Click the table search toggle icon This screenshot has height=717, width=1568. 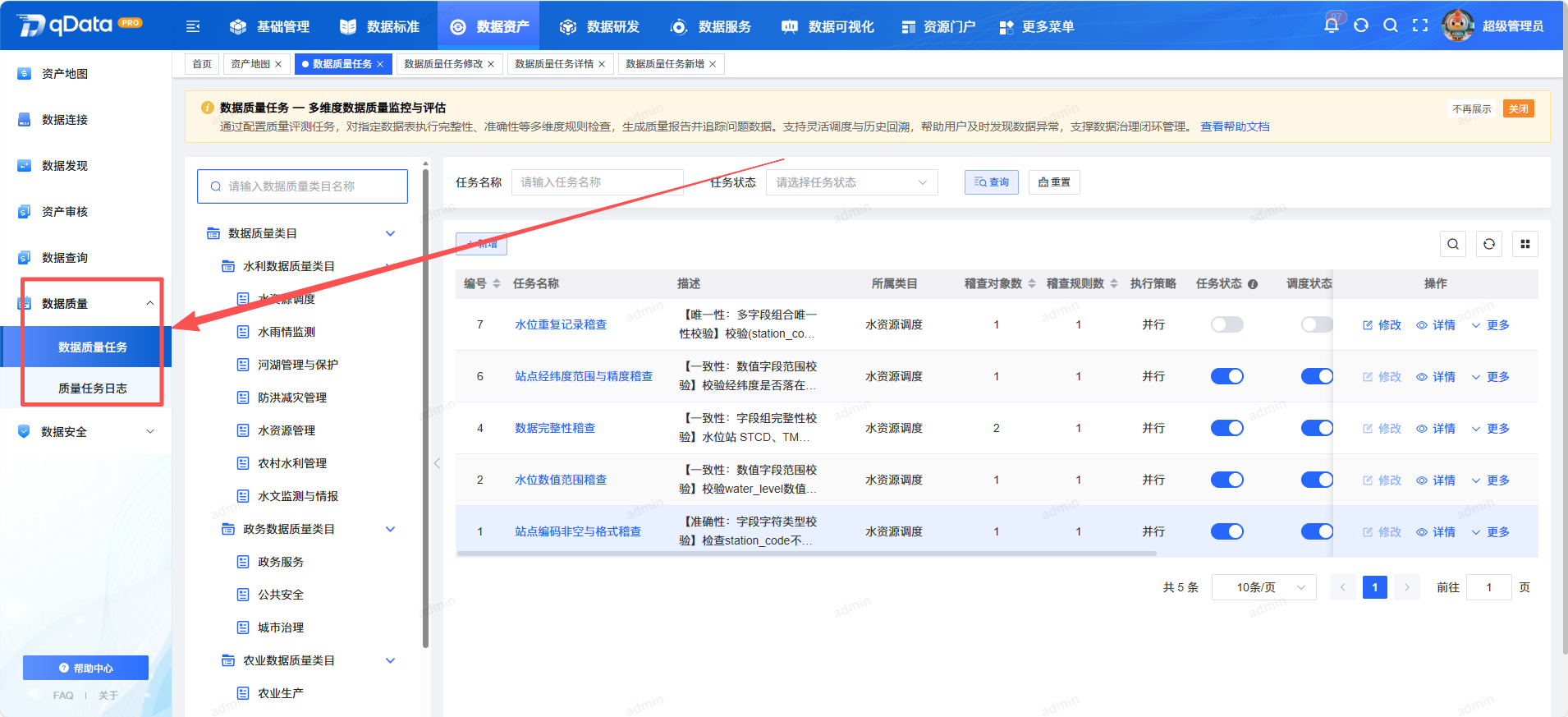(x=1453, y=244)
